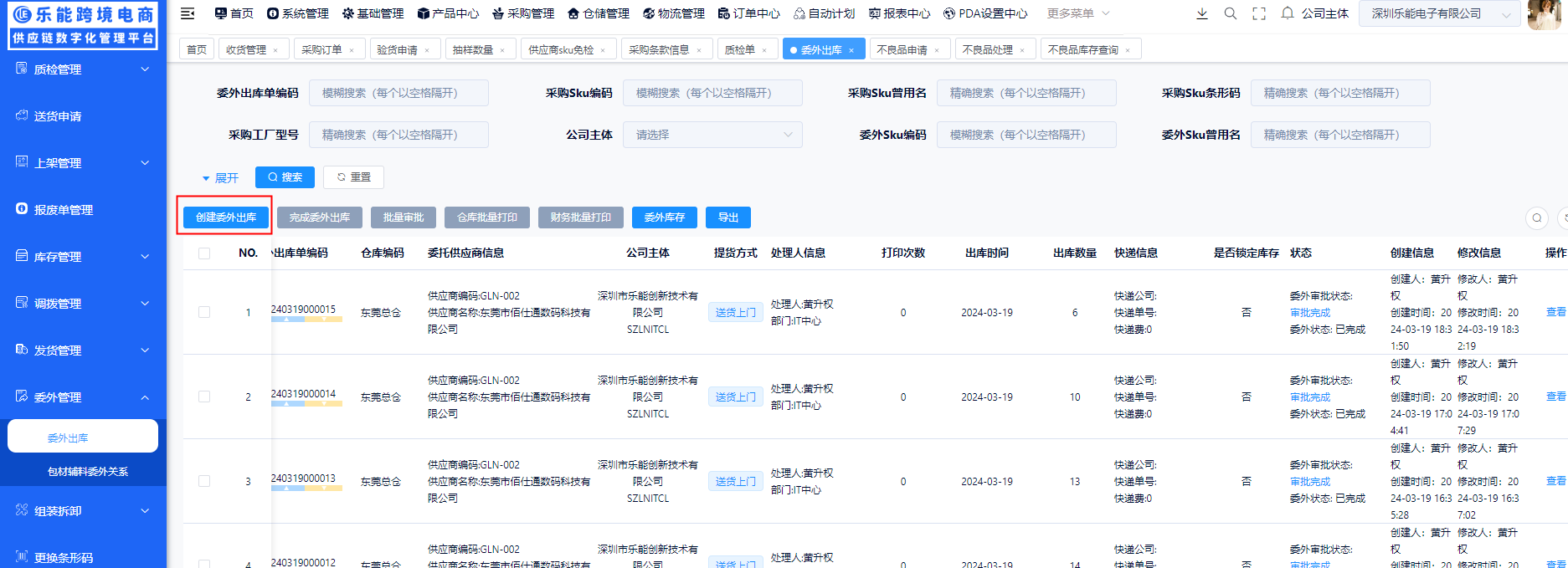The height and width of the screenshot is (568, 1568).
Task: Click 财务批量打印 button
Action: tap(581, 217)
